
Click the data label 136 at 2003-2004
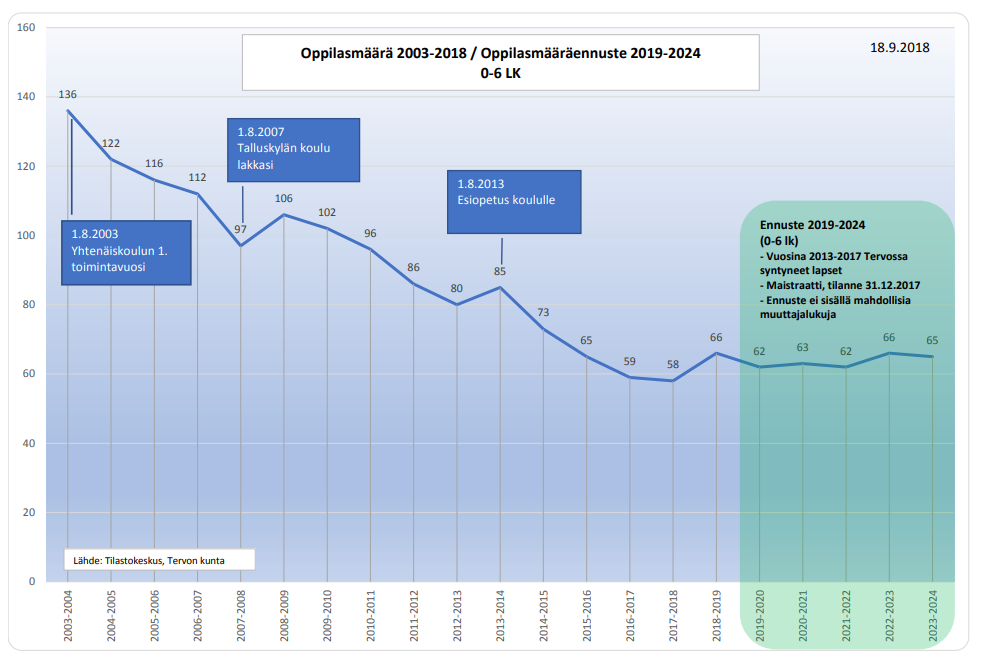point(68,95)
